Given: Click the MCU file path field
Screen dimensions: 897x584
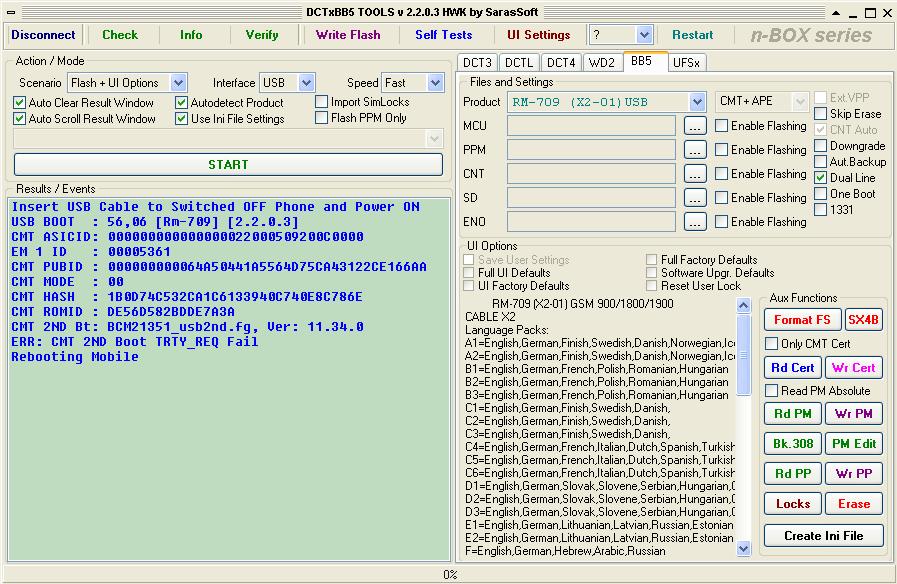Looking at the screenshot, I should (x=591, y=126).
